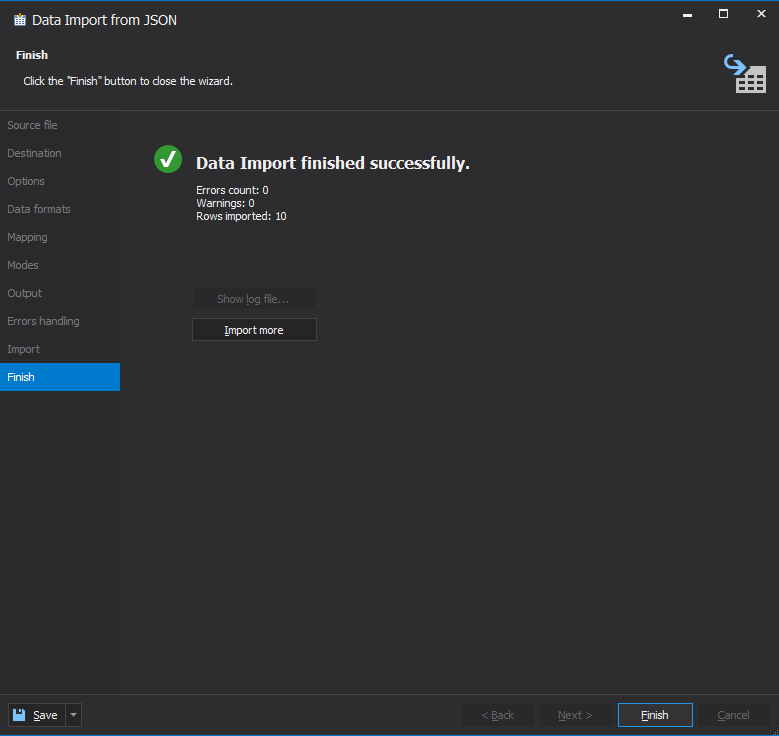Open the Output step
The height and width of the screenshot is (736, 779).
(60, 293)
